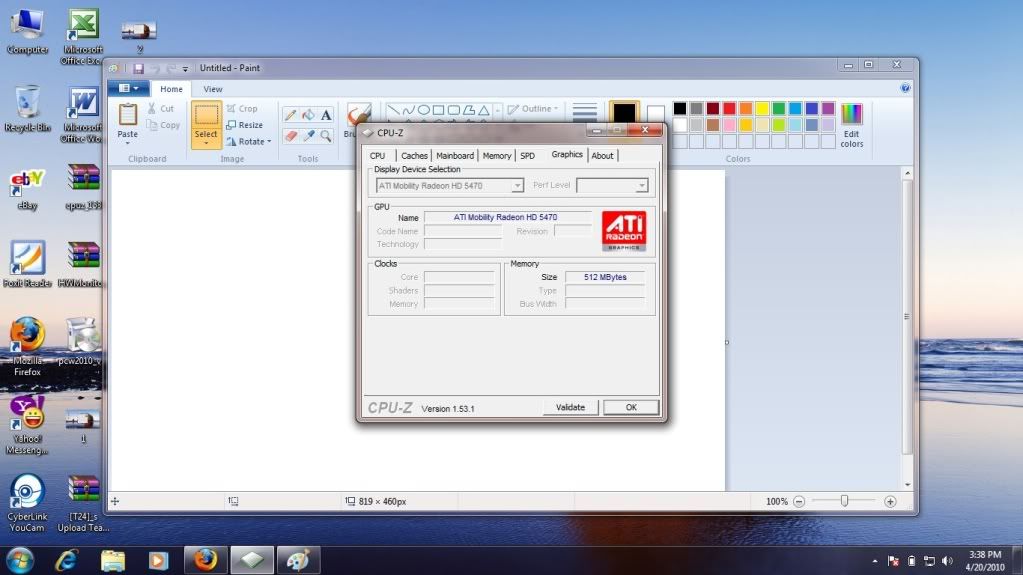Screen dimensions: 1023x575
Task: Select Color 1 black swatch box
Action: tap(624, 114)
